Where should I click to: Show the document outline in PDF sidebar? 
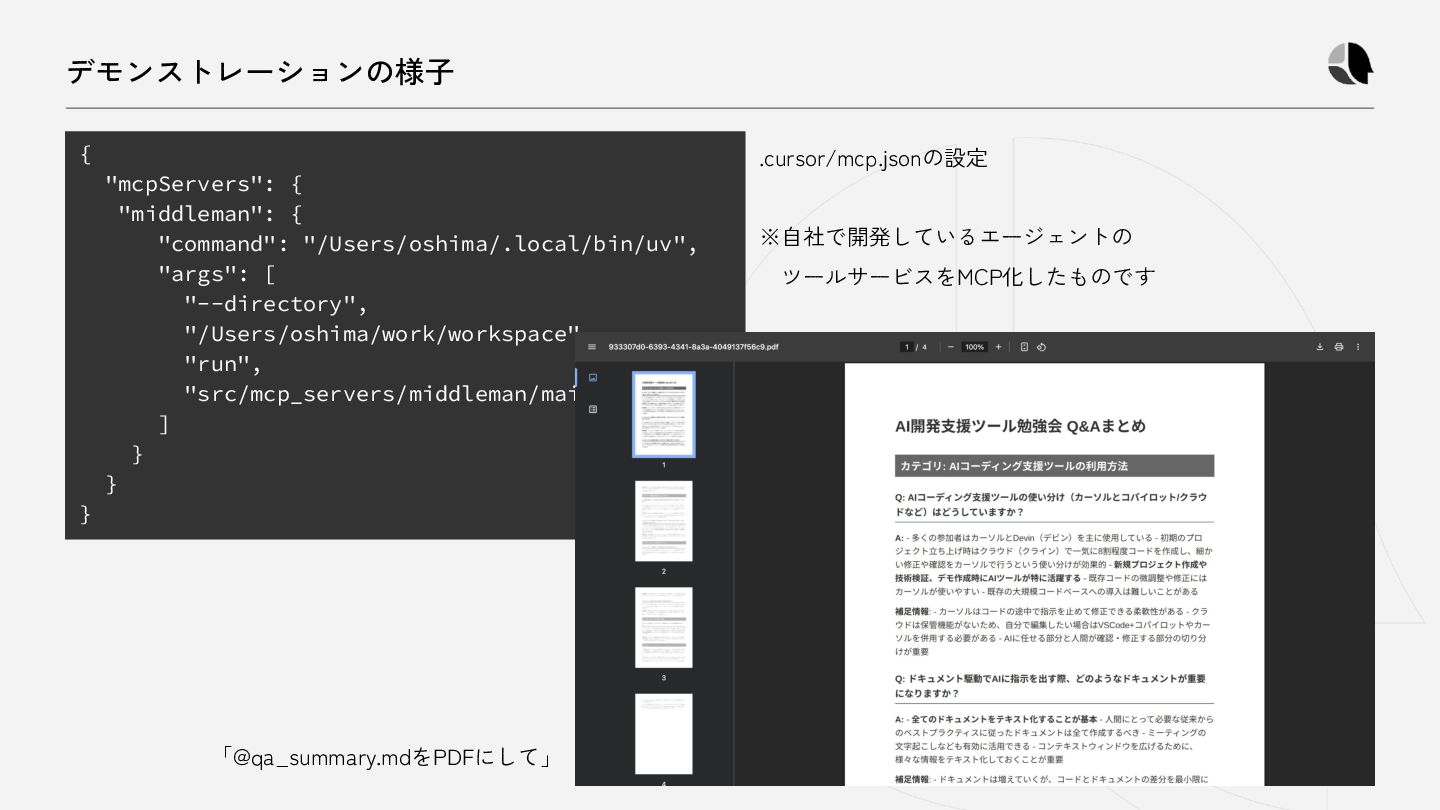[x=593, y=409]
